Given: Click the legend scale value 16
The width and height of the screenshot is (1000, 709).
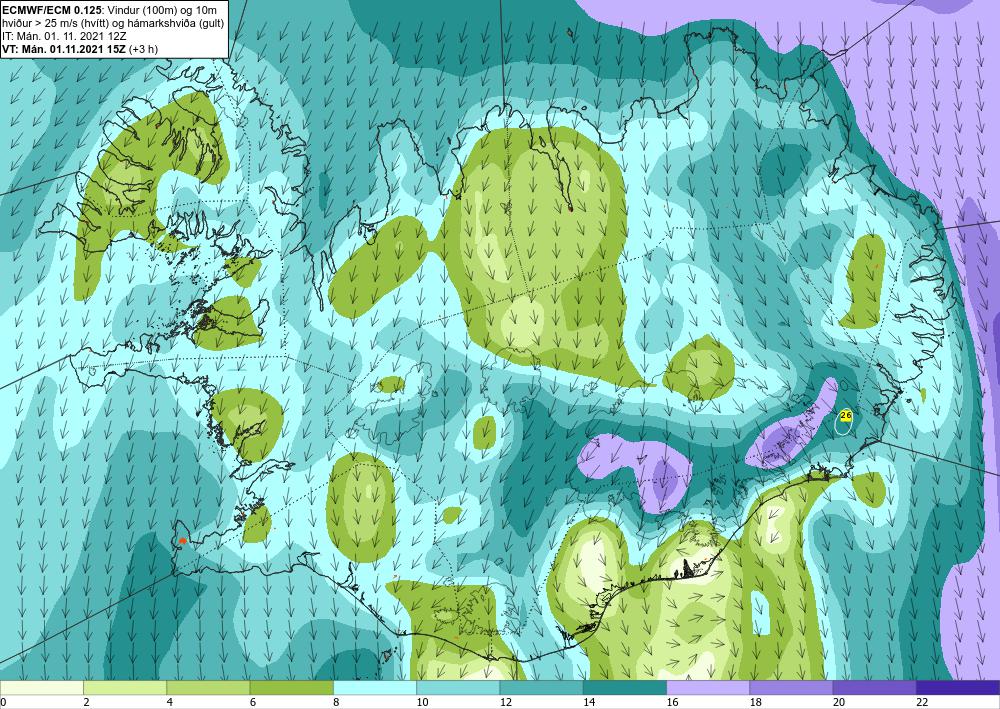Looking at the screenshot, I should point(672,702).
